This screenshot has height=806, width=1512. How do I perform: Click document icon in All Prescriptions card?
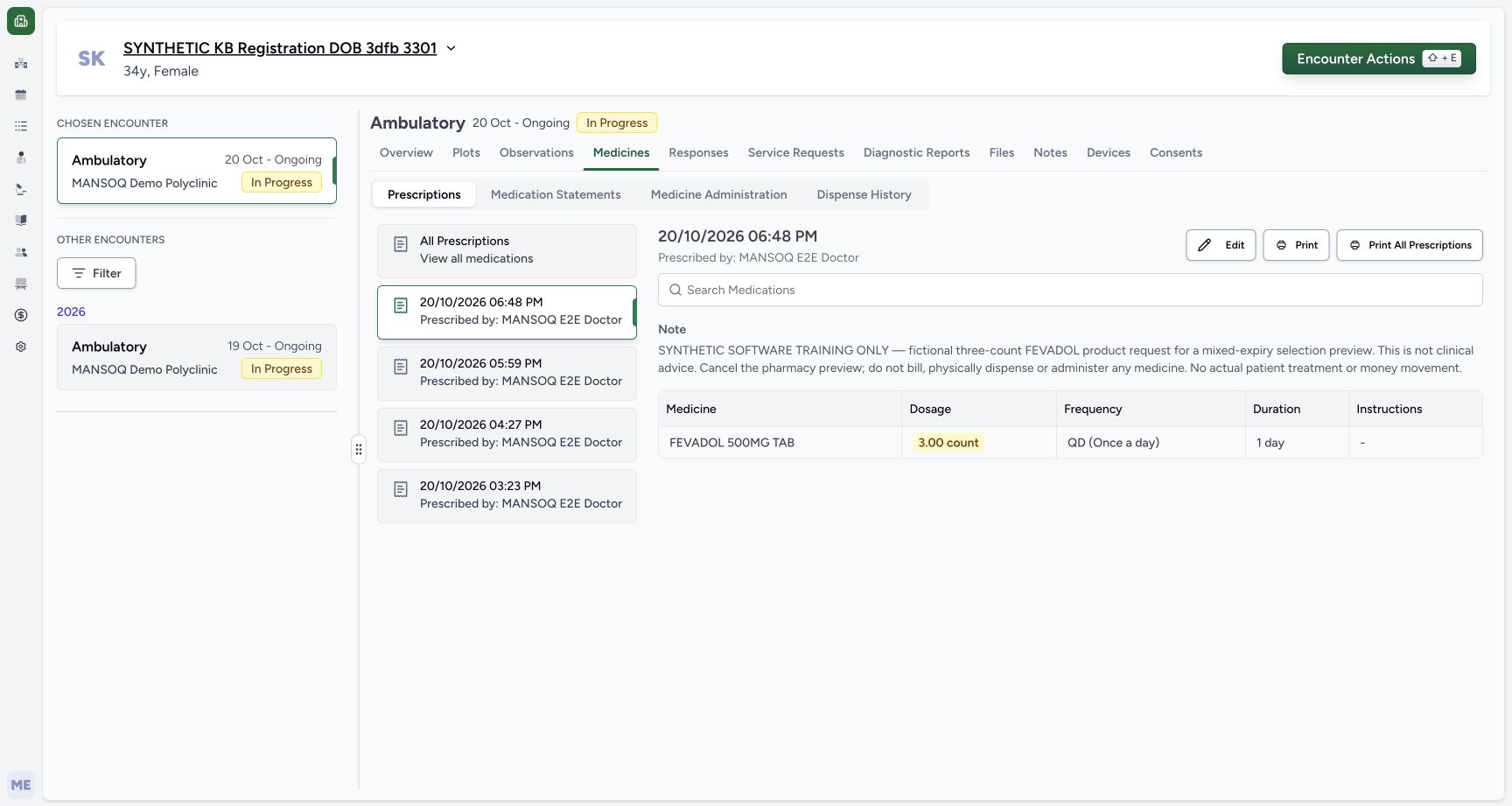coord(401,244)
